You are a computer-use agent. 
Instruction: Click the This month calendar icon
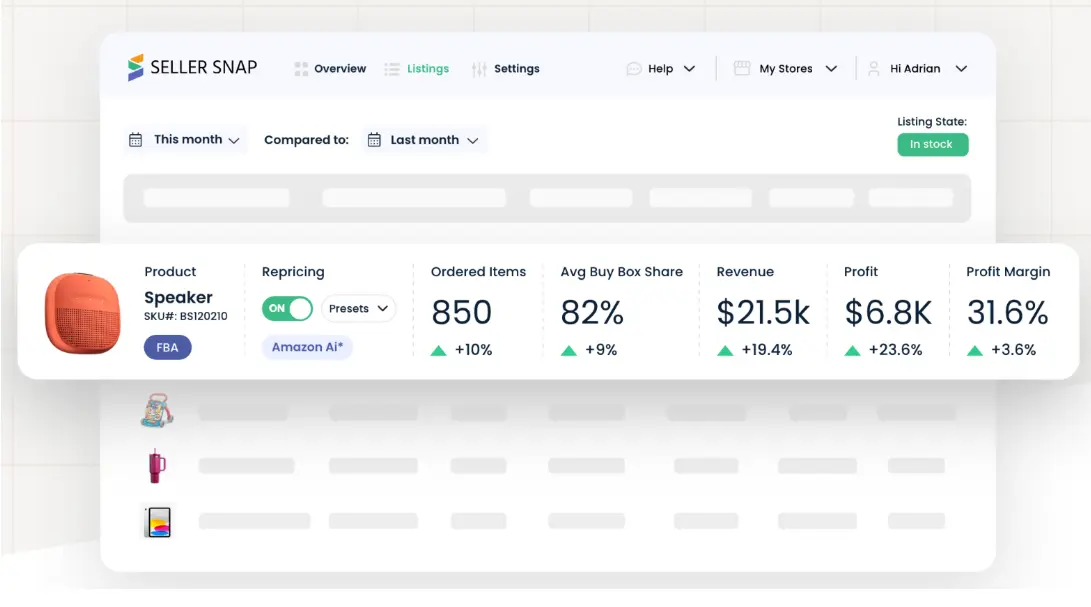(x=136, y=140)
